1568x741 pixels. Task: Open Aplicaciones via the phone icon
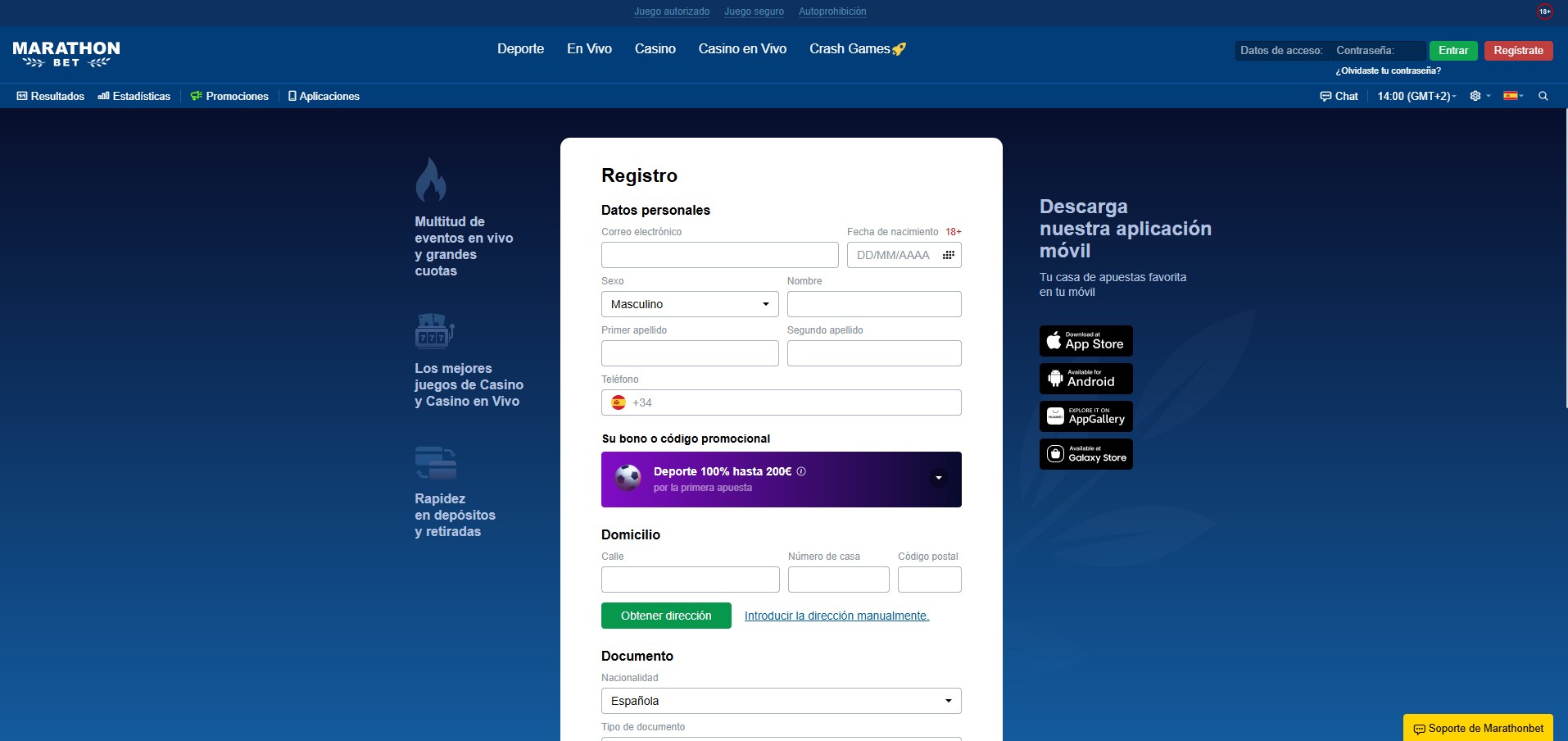pos(292,96)
